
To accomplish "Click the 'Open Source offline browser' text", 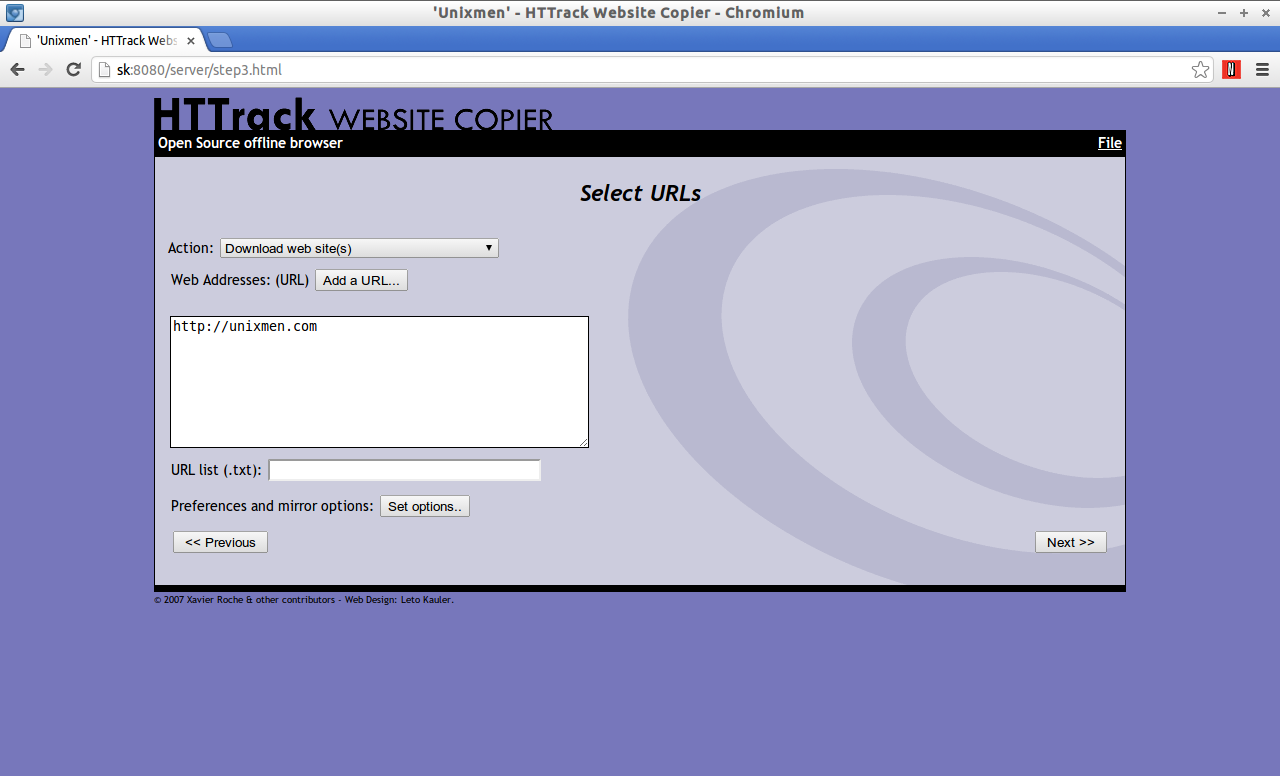I will click(x=250, y=143).
